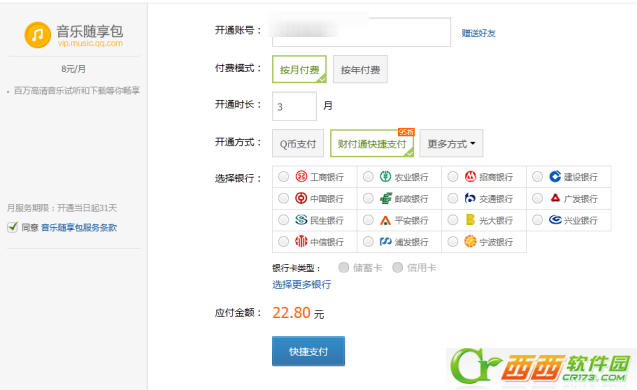Select the 中国银行 radio button
Image resolution: width=637 pixels, height=390 pixels.
pos(283,198)
